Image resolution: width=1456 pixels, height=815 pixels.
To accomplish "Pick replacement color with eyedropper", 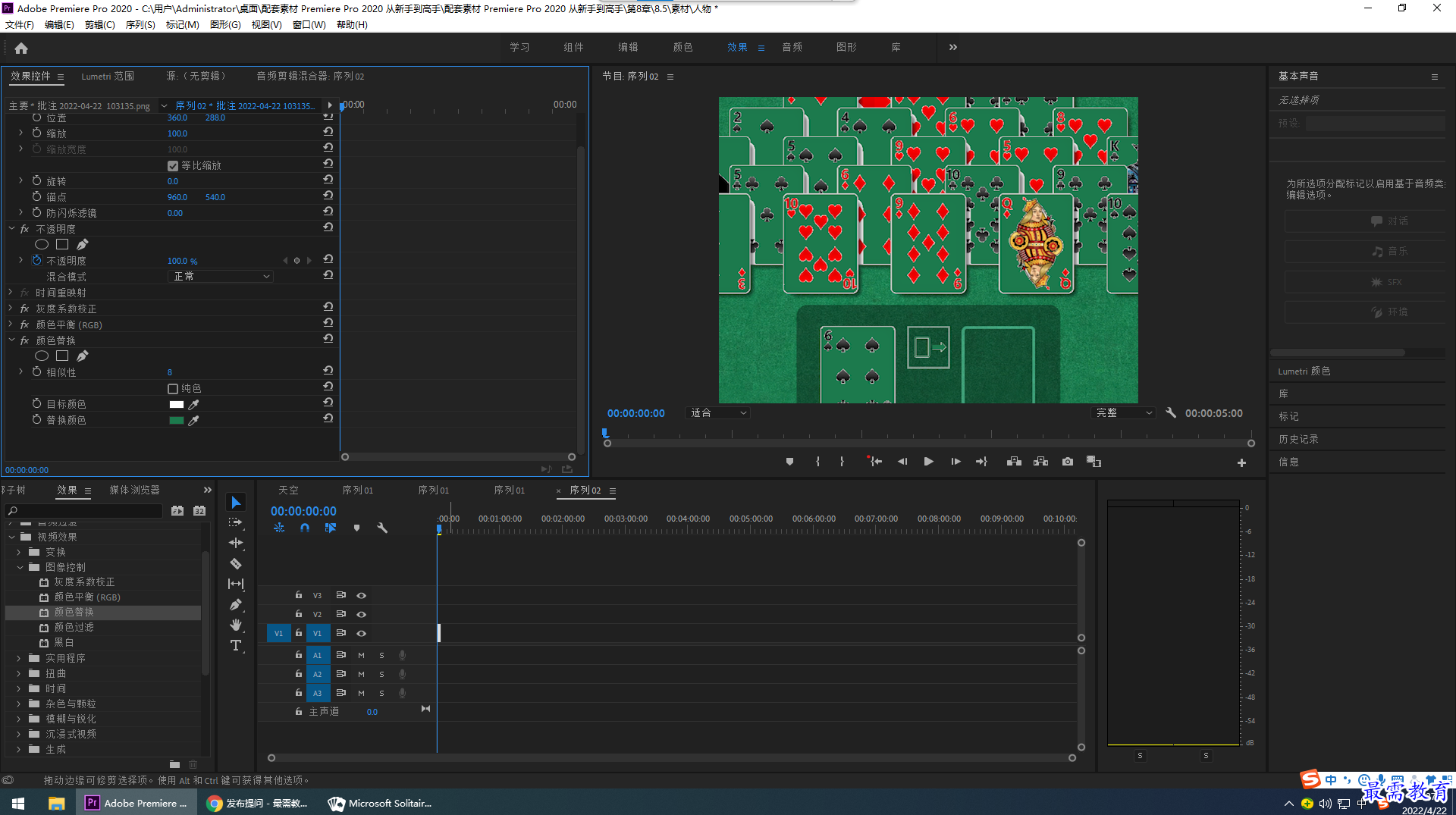I will click(194, 421).
